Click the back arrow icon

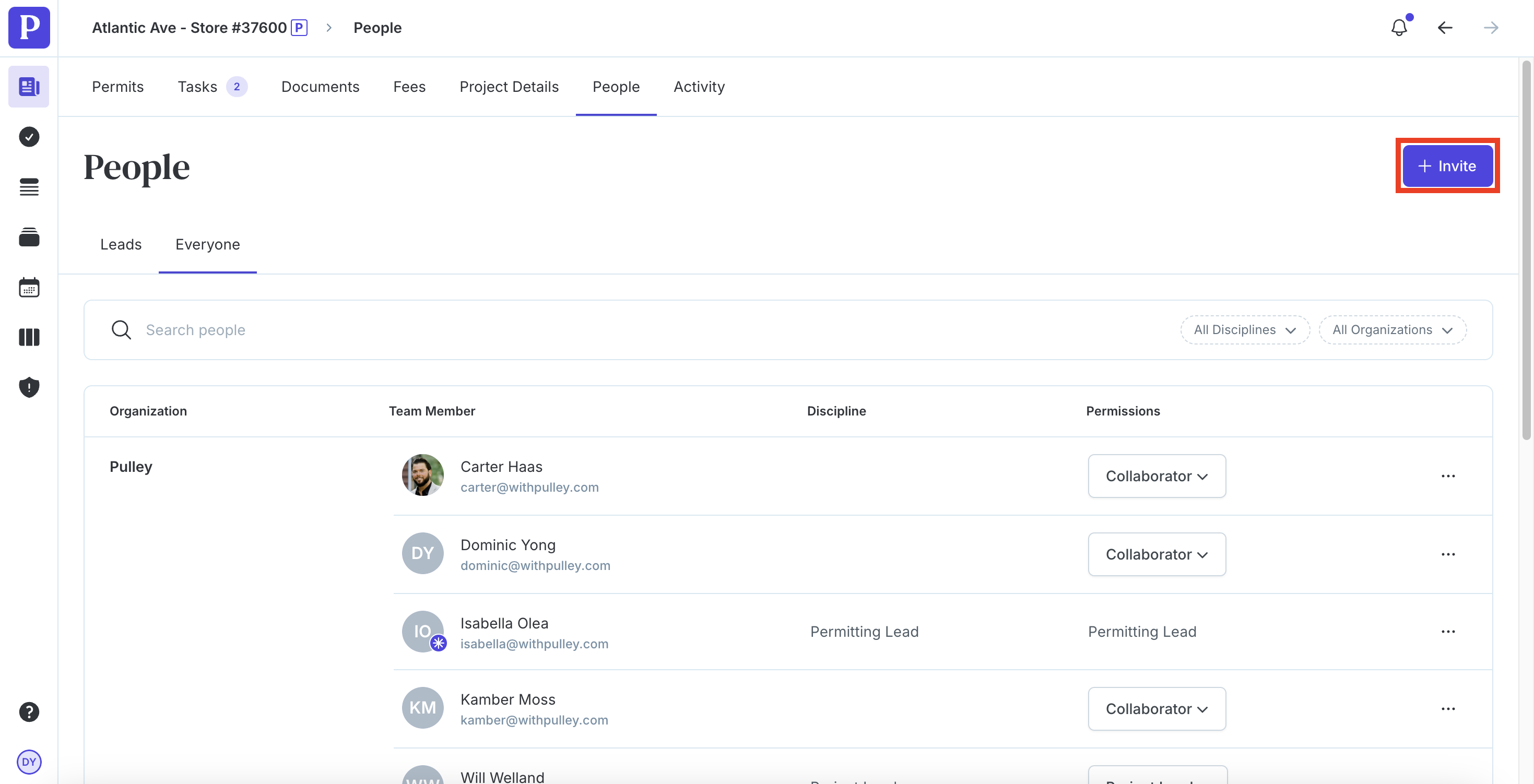(1445, 27)
